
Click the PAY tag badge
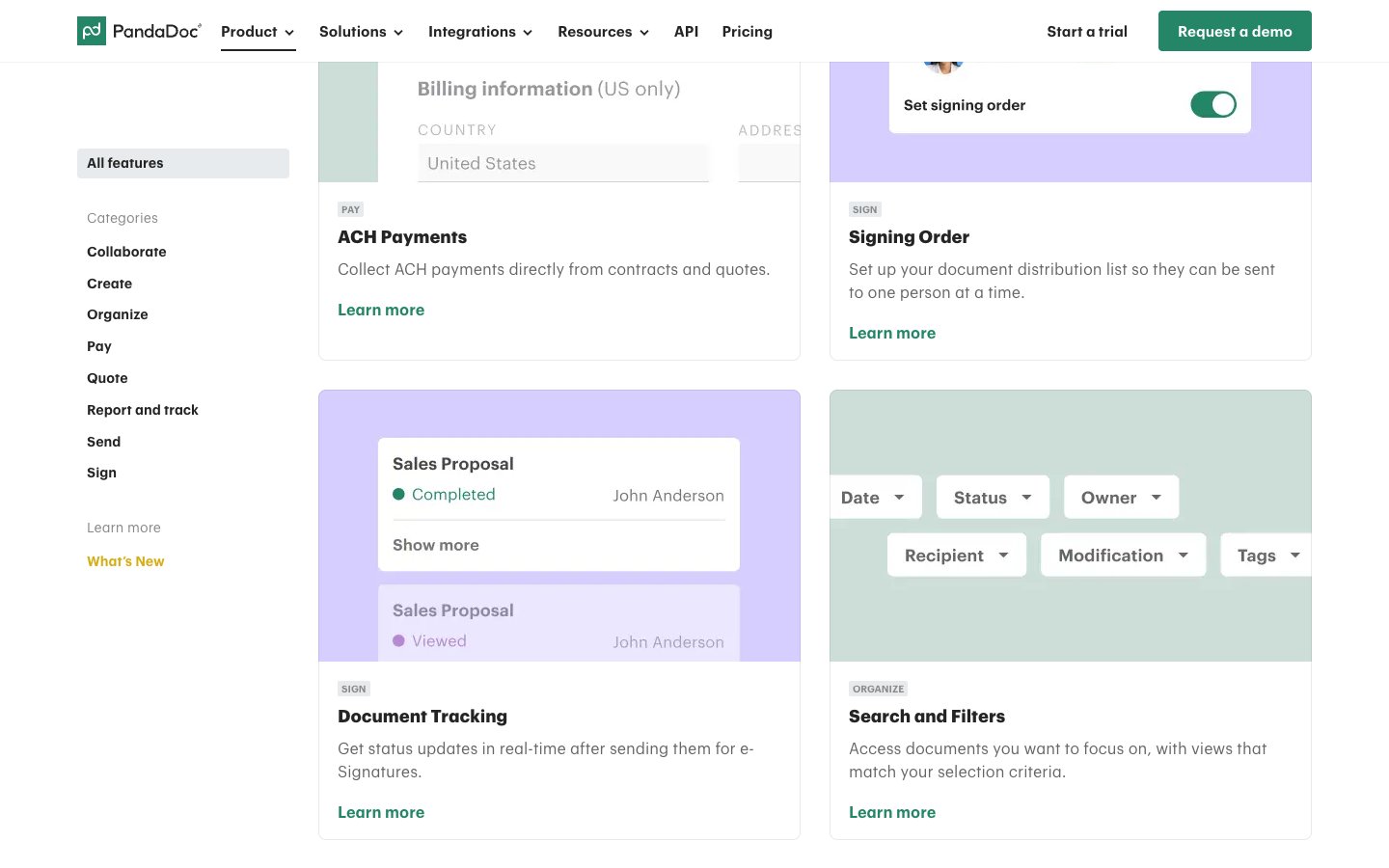tap(350, 209)
